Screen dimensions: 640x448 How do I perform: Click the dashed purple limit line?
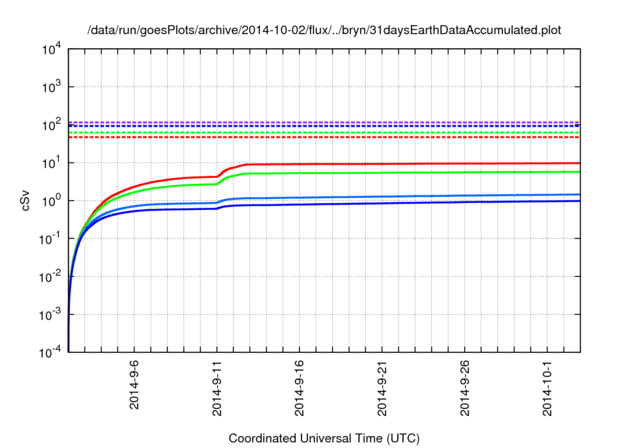click(324, 122)
